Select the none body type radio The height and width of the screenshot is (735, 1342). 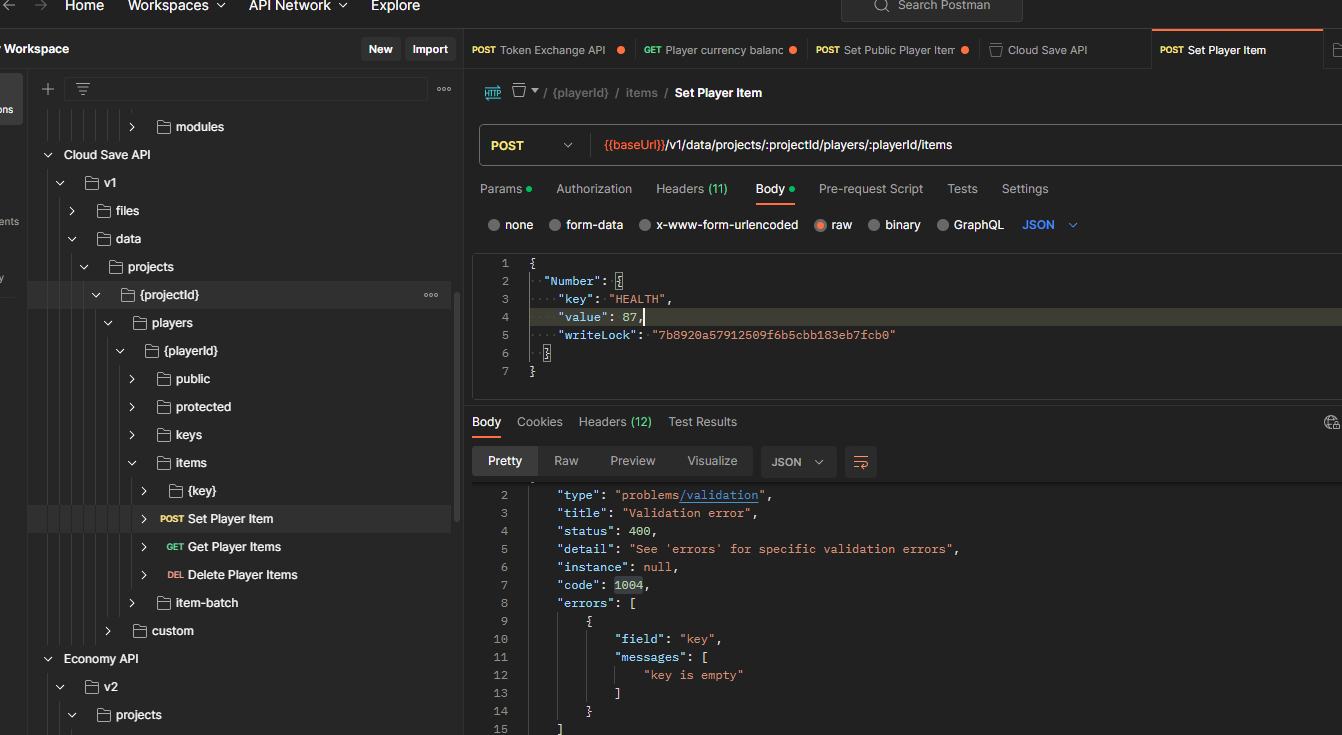click(x=494, y=225)
